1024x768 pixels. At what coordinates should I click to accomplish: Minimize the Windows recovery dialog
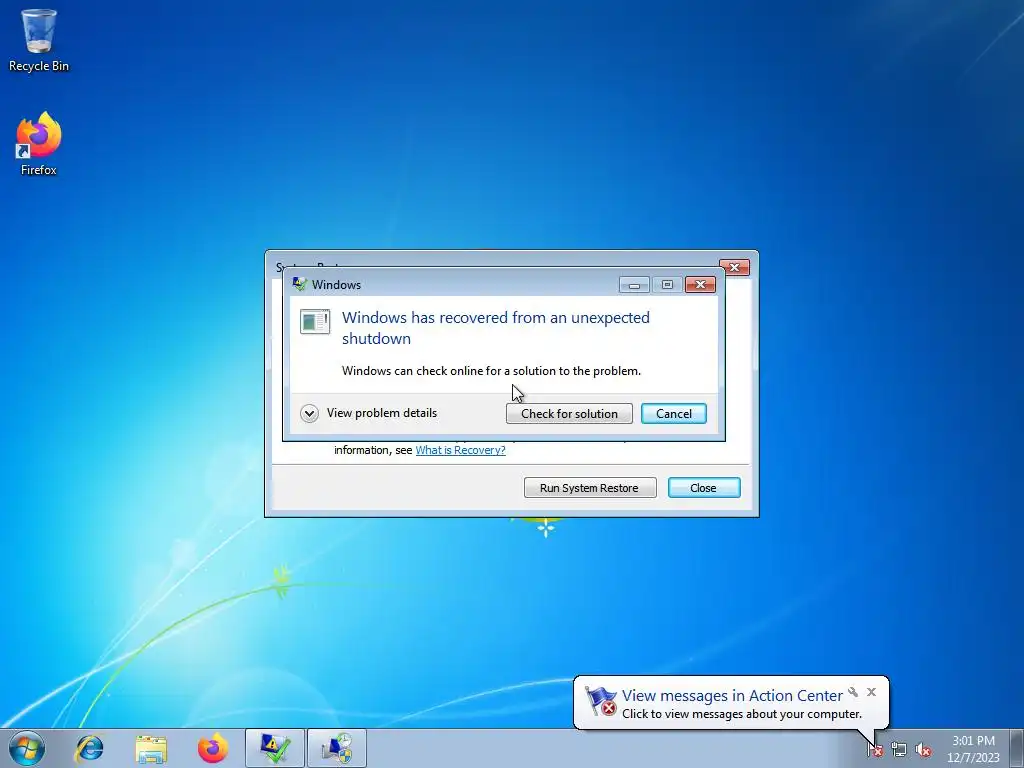coord(634,285)
